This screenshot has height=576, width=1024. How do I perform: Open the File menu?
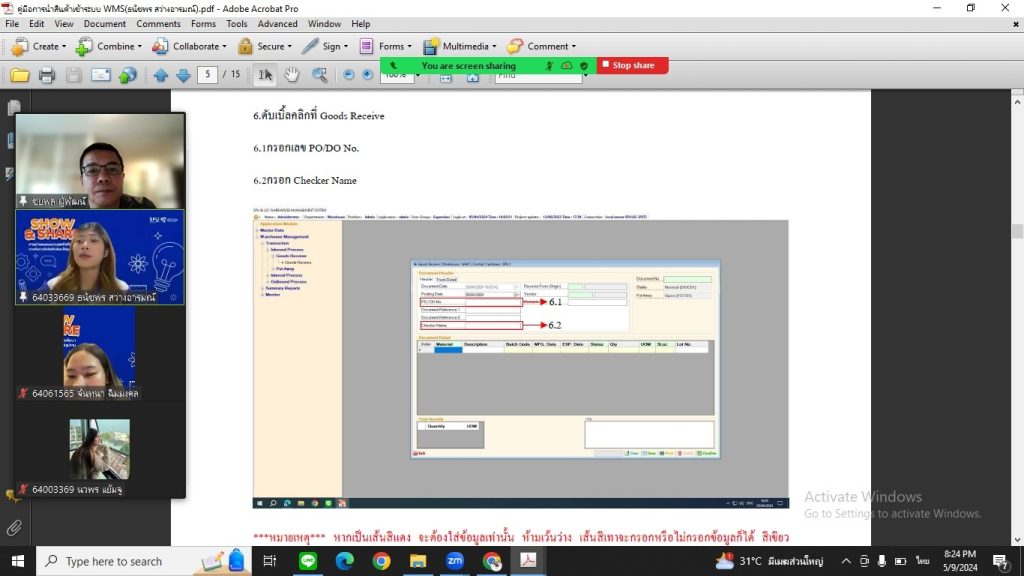[12, 24]
